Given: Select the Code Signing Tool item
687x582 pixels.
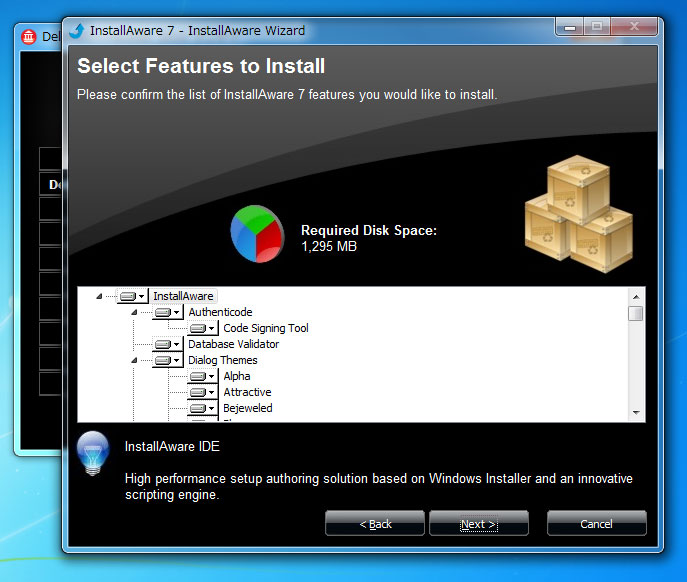Looking at the screenshot, I should pyautogui.click(x=266, y=328).
